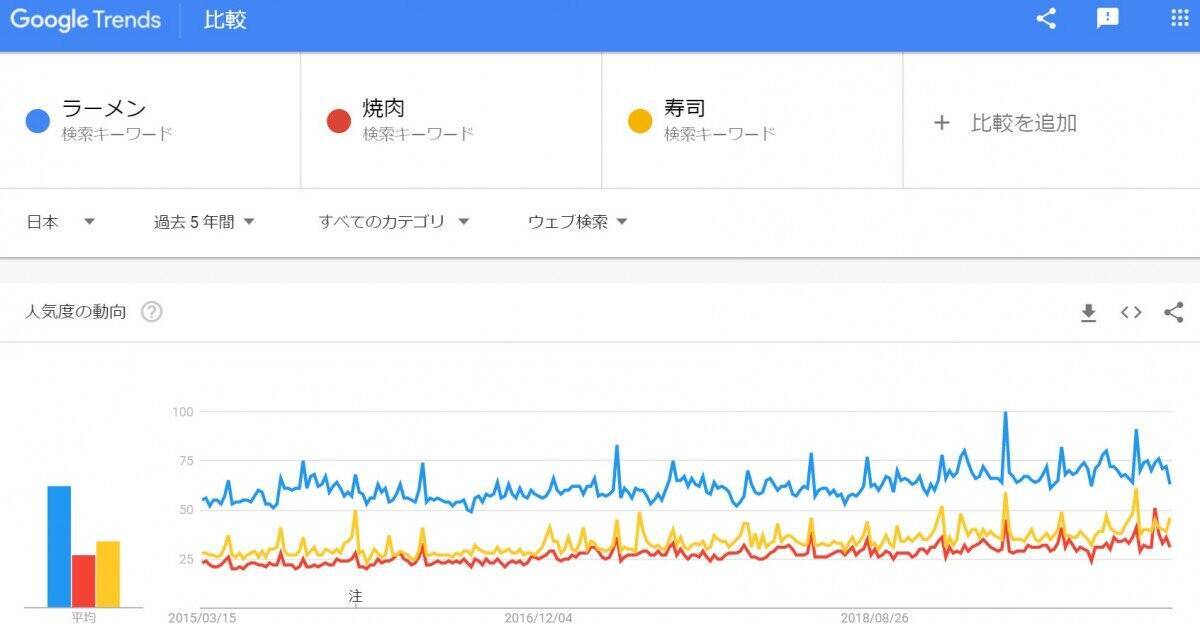Click the blue ラーメン color dot
The width and height of the screenshot is (1200, 626).
coord(38,122)
